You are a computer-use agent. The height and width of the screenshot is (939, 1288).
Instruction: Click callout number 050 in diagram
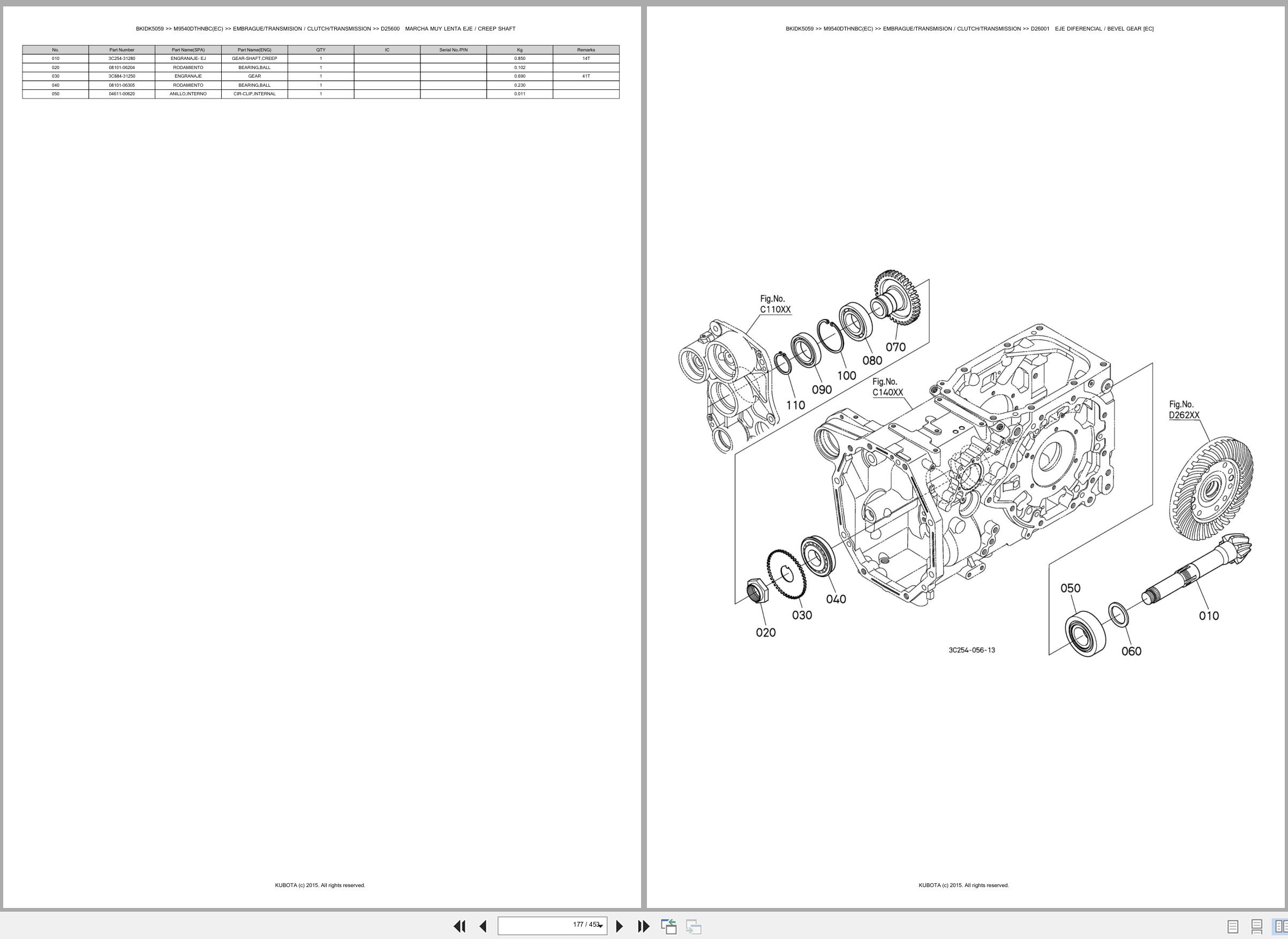[1070, 588]
